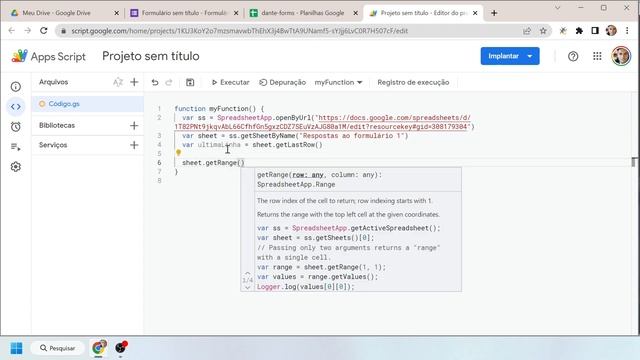Add a new file with plus icon
640x360 pixels.
pos(134,82)
